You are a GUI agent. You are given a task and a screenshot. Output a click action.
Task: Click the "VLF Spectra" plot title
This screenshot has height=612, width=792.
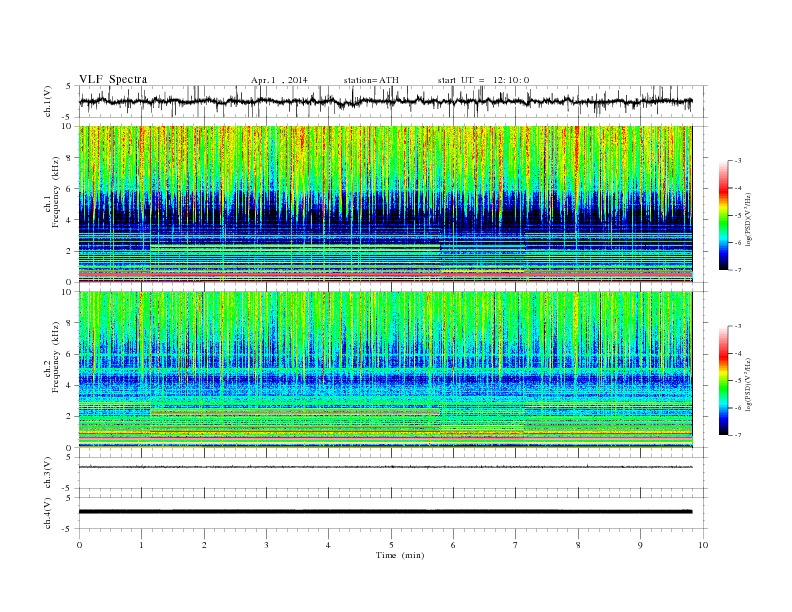pyautogui.click(x=113, y=79)
